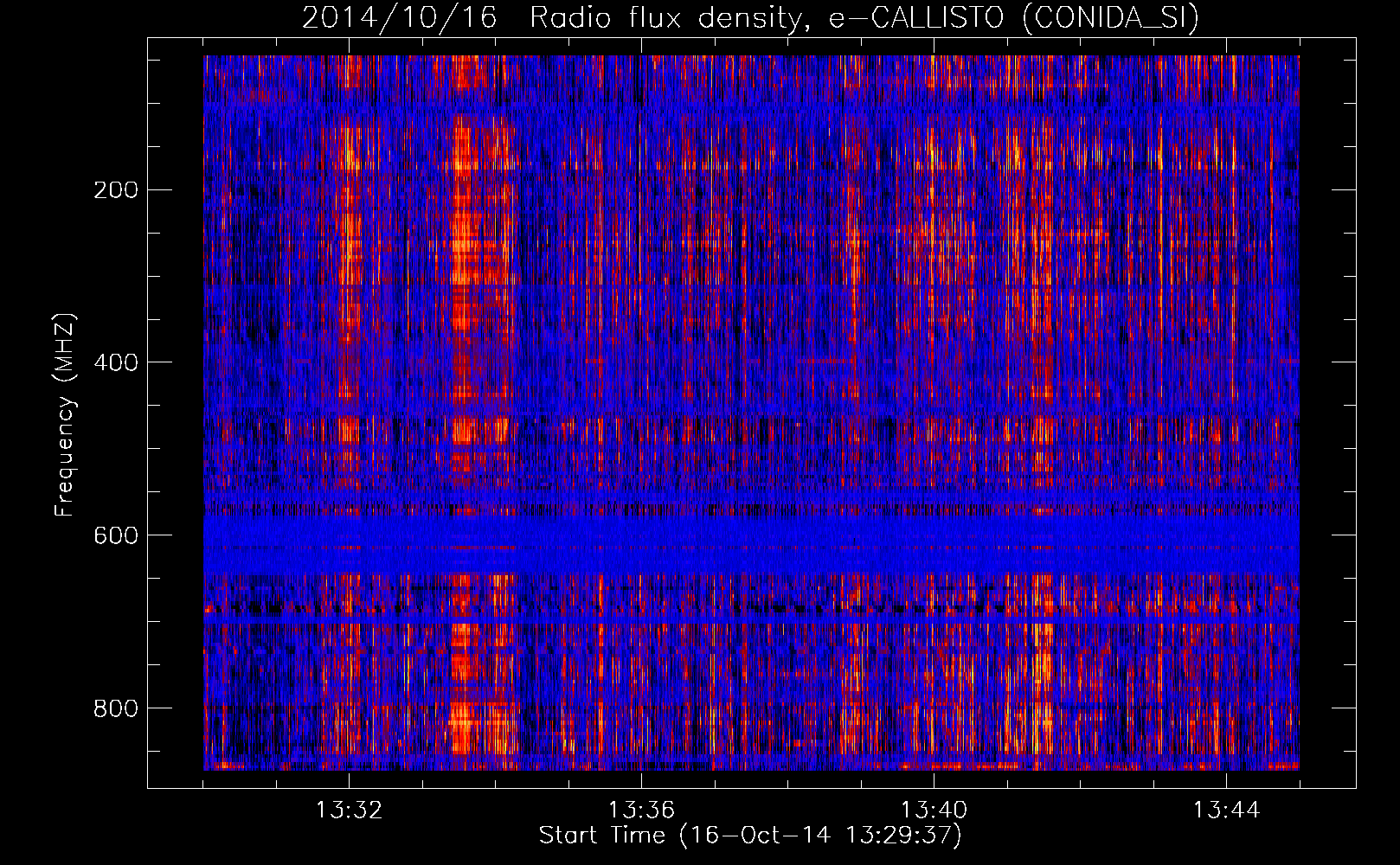The width and height of the screenshot is (1400, 865).
Task: Click the 13:44 time tick label
Action: [1226, 811]
